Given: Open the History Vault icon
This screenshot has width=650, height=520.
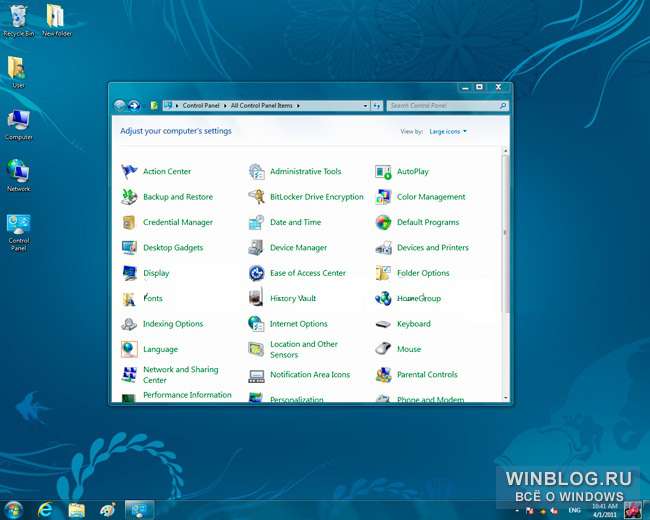Looking at the screenshot, I should pos(257,298).
